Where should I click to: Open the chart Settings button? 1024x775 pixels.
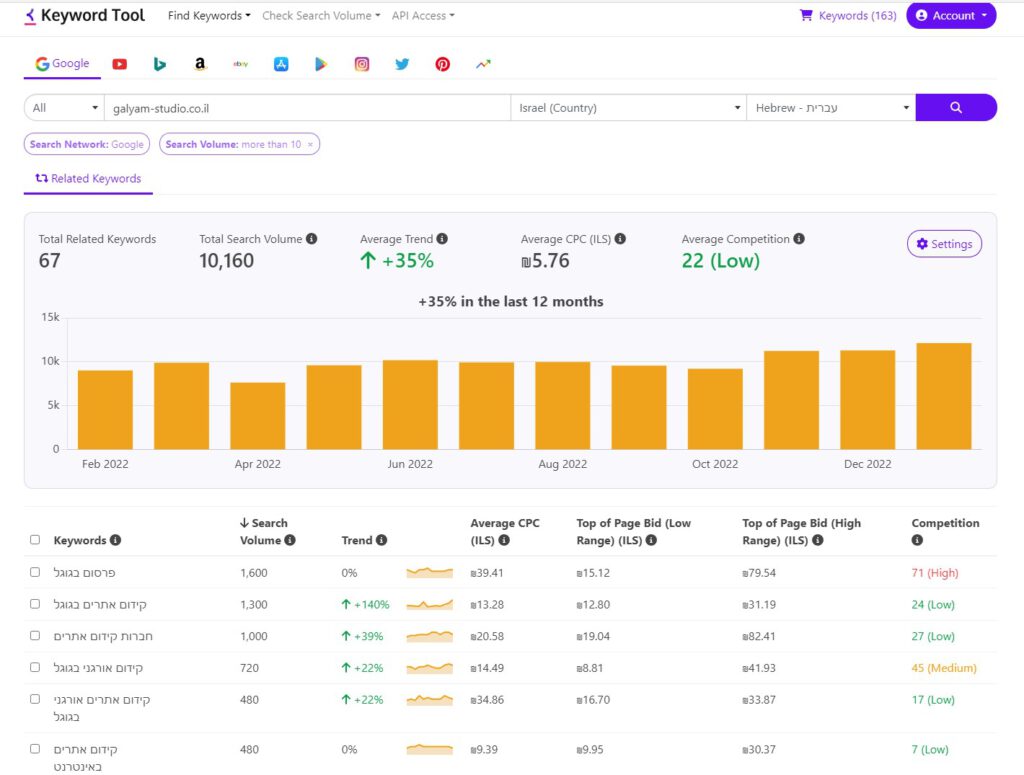click(x=944, y=244)
